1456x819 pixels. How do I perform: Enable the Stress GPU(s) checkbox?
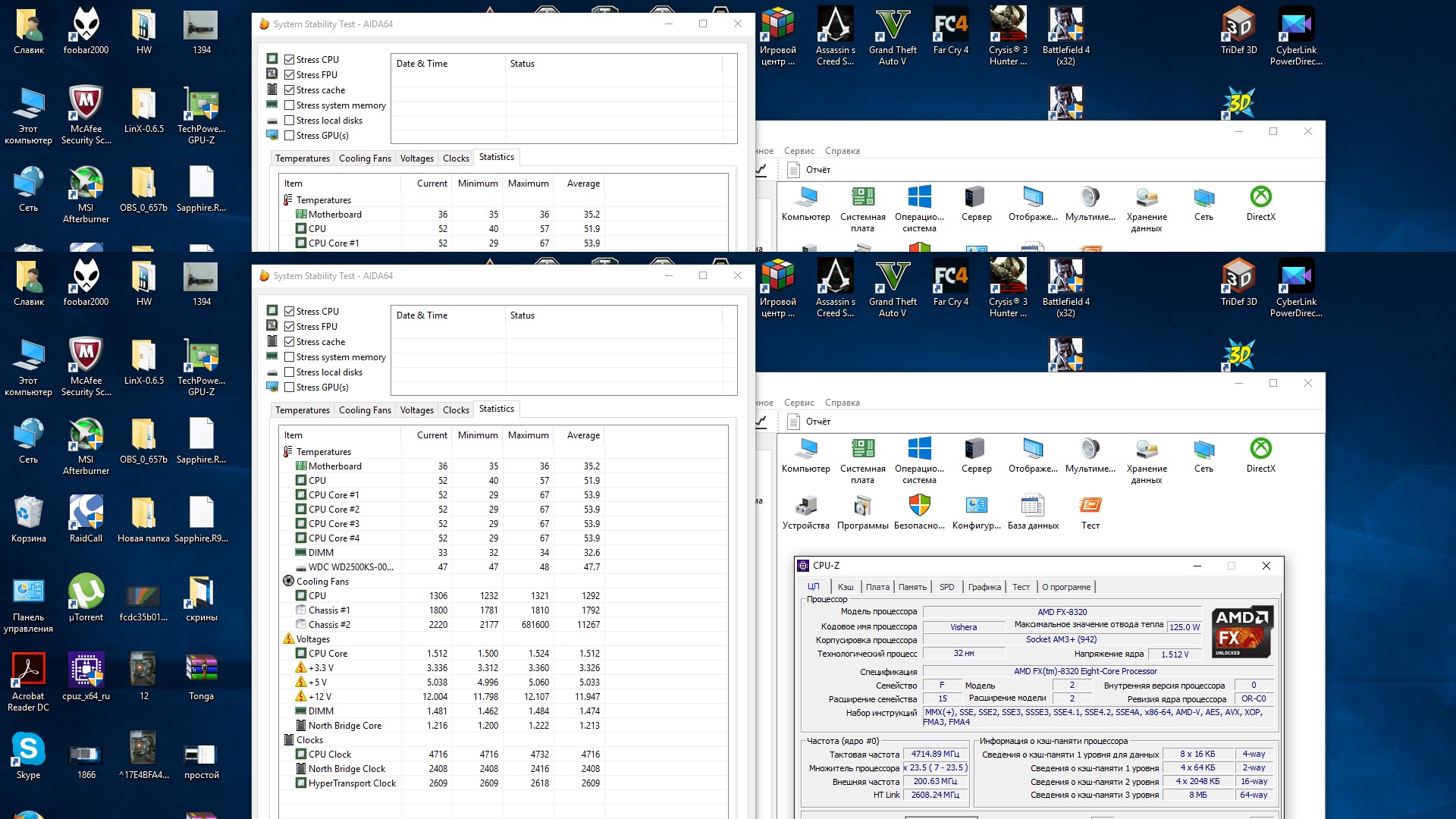[289, 388]
